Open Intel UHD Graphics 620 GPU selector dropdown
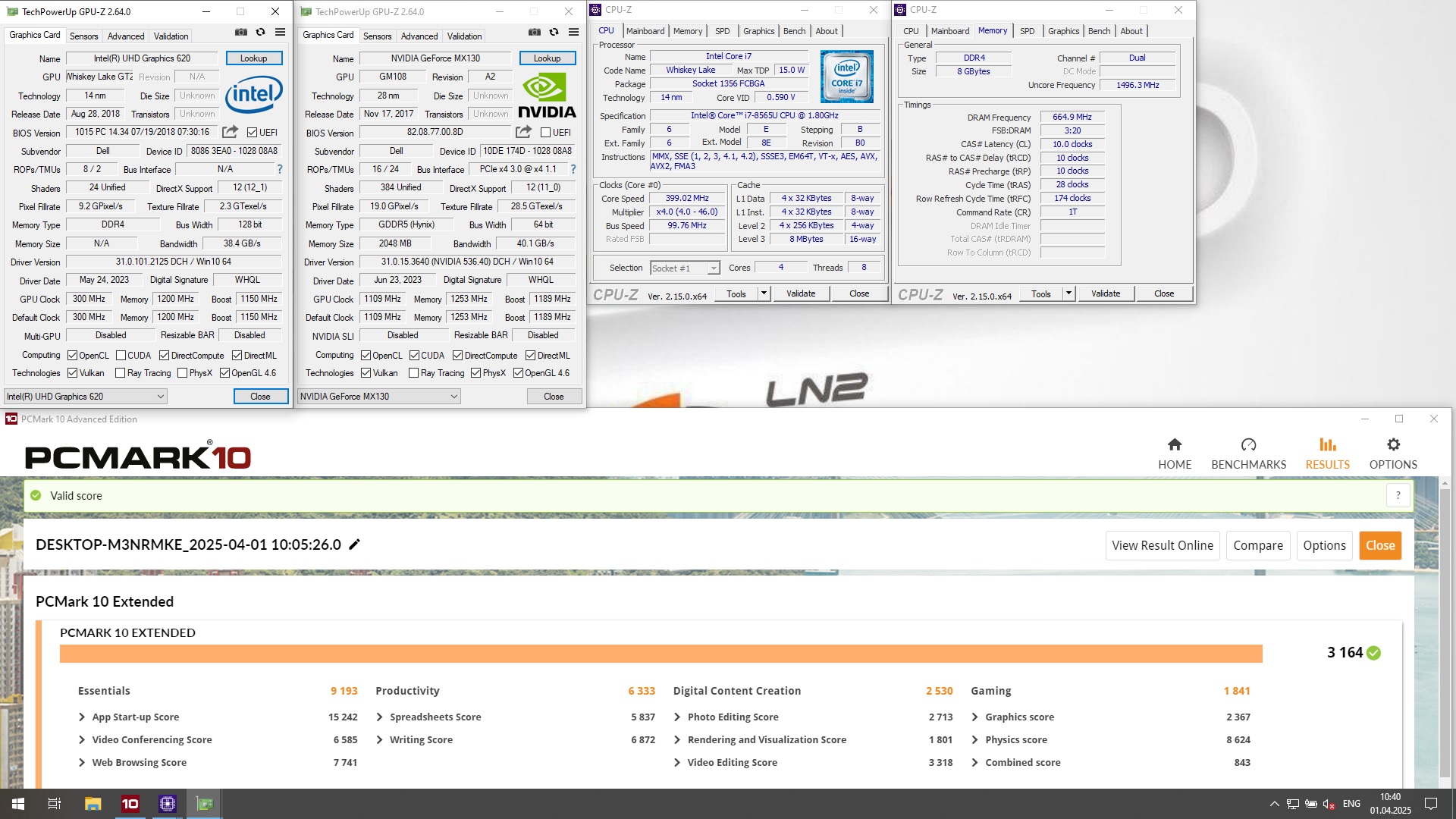Viewport: 1456px width, 819px height. pyautogui.click(x=85, y=396)
